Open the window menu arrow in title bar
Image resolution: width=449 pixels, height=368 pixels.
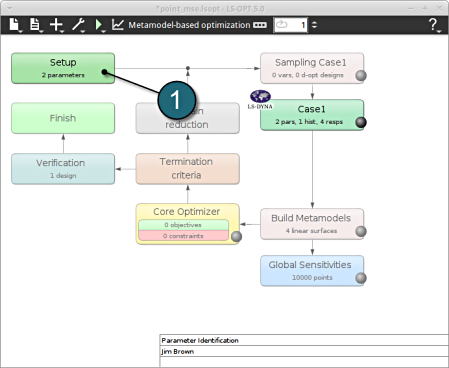click(9, 8)
